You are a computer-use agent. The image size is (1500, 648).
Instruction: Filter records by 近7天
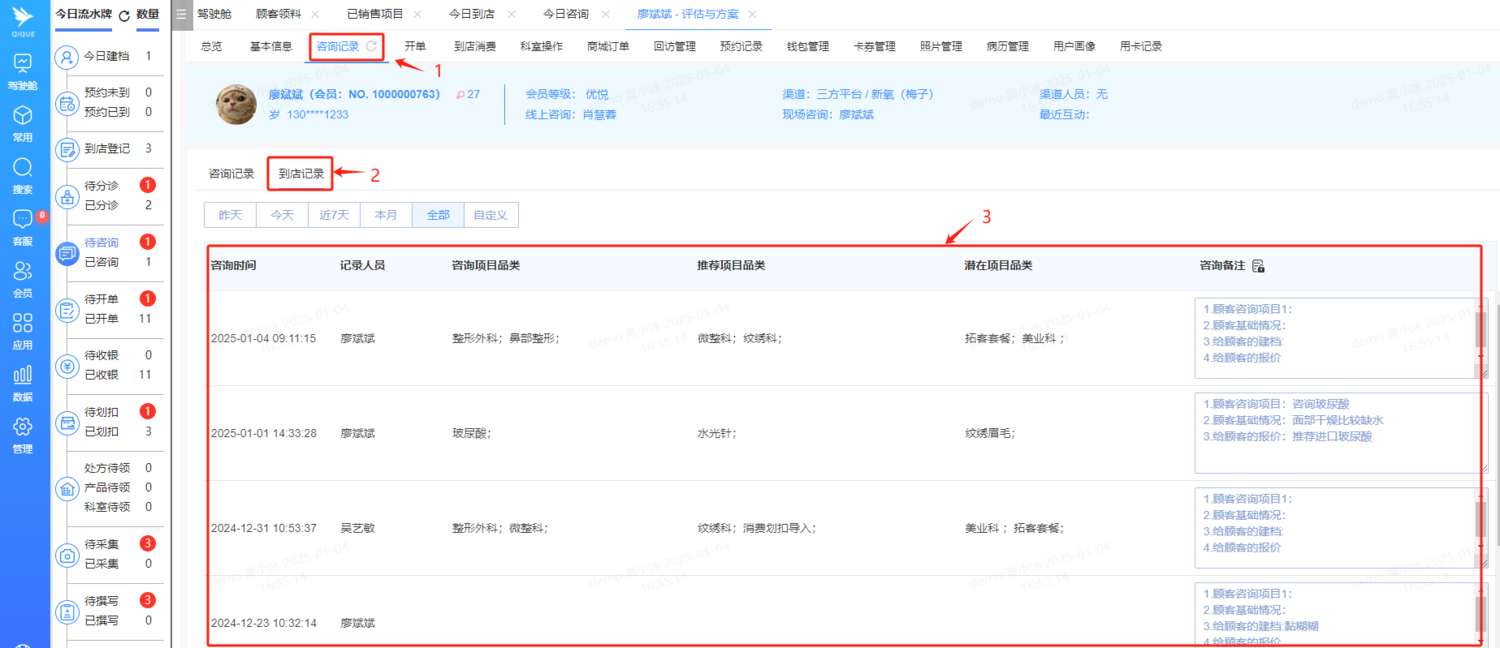(333, 214)
